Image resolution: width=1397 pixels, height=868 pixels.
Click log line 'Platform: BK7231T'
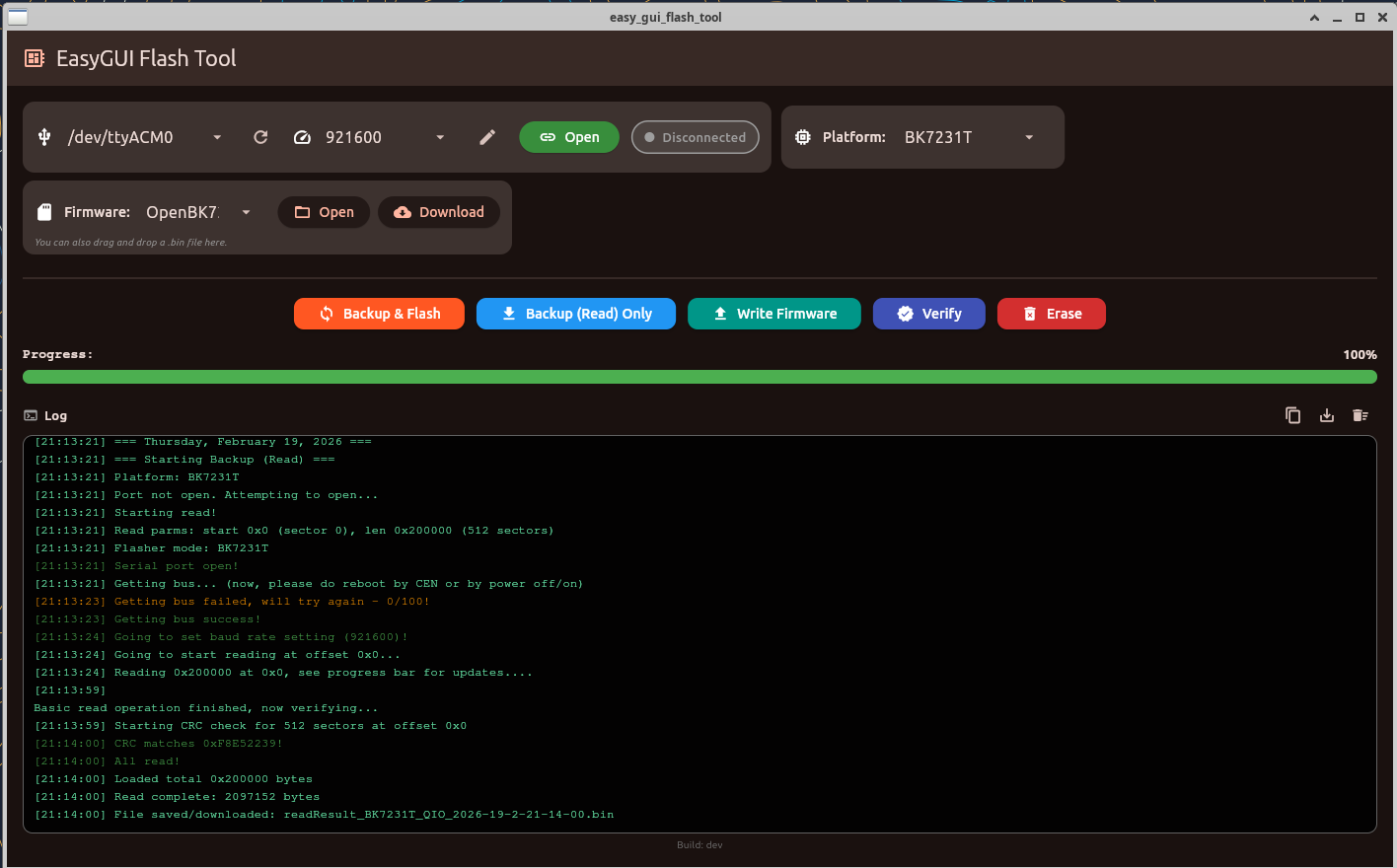[137, 477]
